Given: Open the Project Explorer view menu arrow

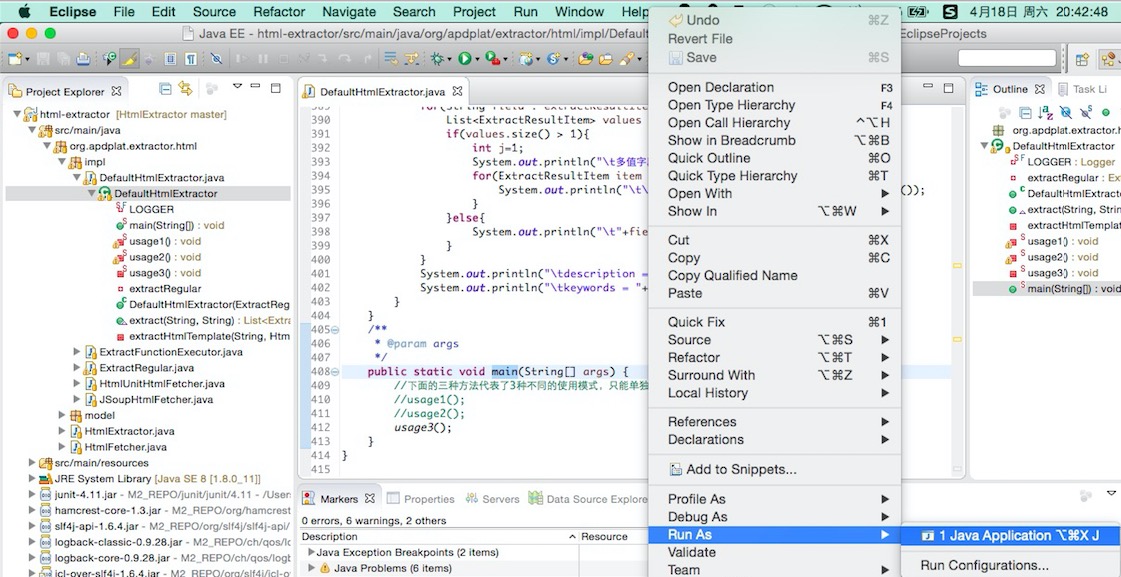Looking at the screenshot, I should [237, 87].
